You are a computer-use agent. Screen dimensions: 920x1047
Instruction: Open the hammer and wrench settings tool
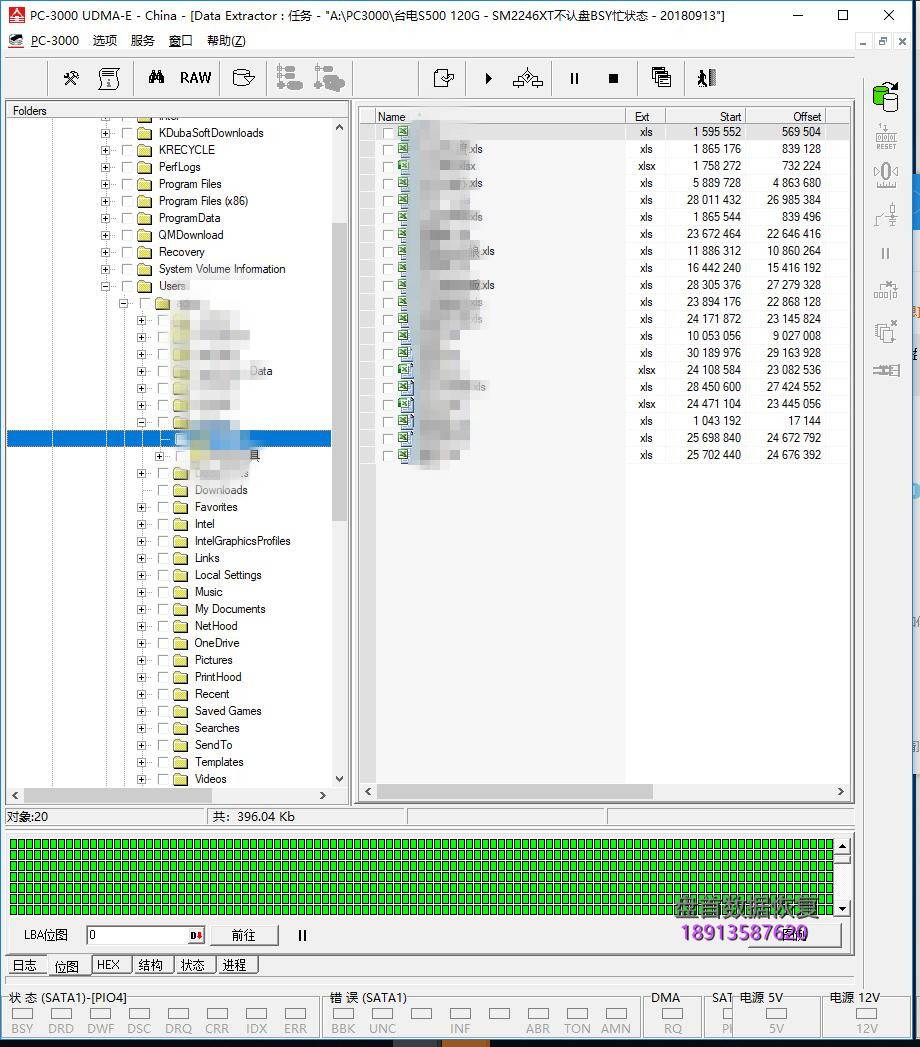coord(71,78)
